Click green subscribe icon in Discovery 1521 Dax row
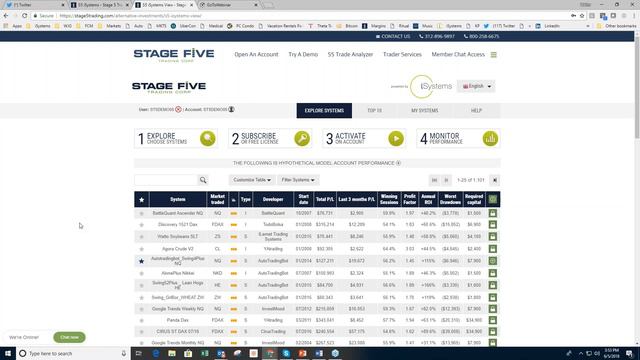The image size is (640, 360). [493, 224]
